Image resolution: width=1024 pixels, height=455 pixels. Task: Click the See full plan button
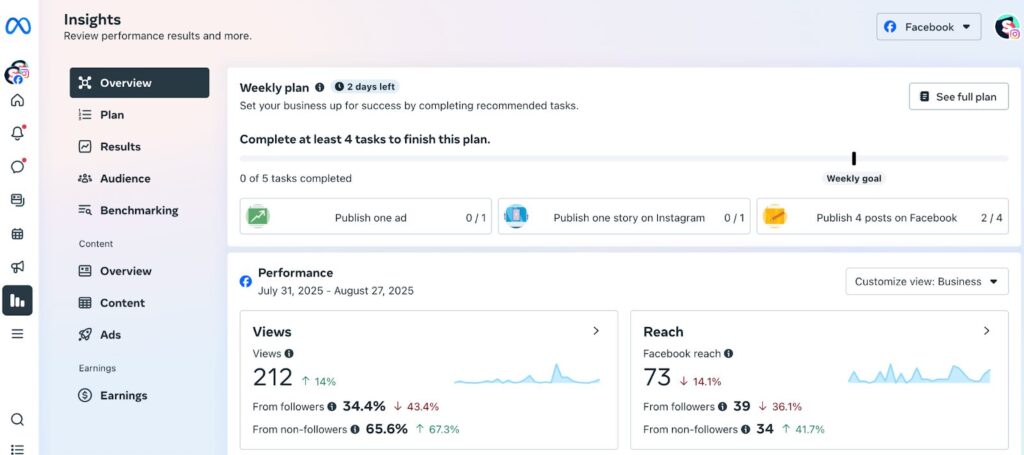point(959,97)
